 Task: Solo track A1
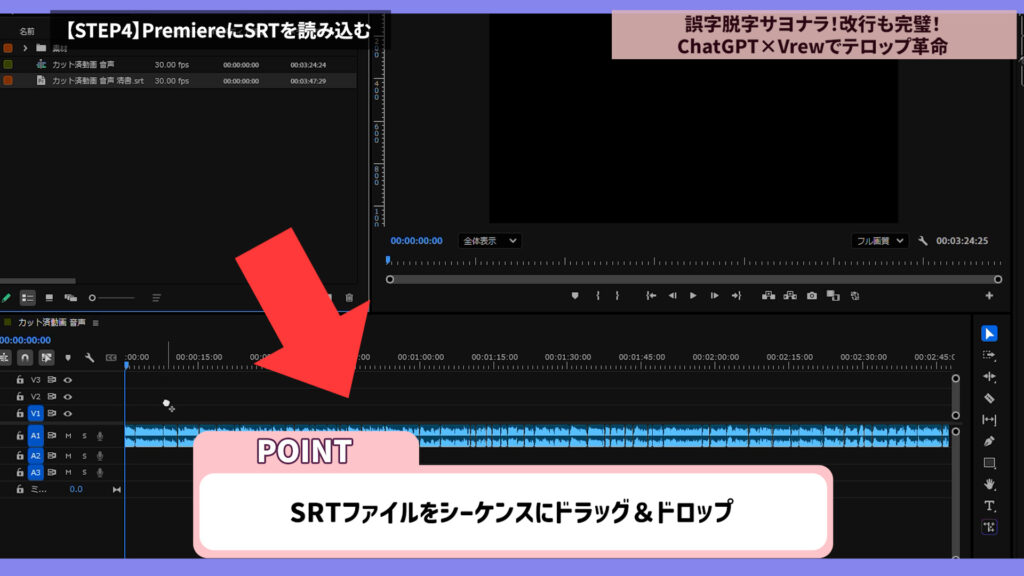[x=84, y=436]
